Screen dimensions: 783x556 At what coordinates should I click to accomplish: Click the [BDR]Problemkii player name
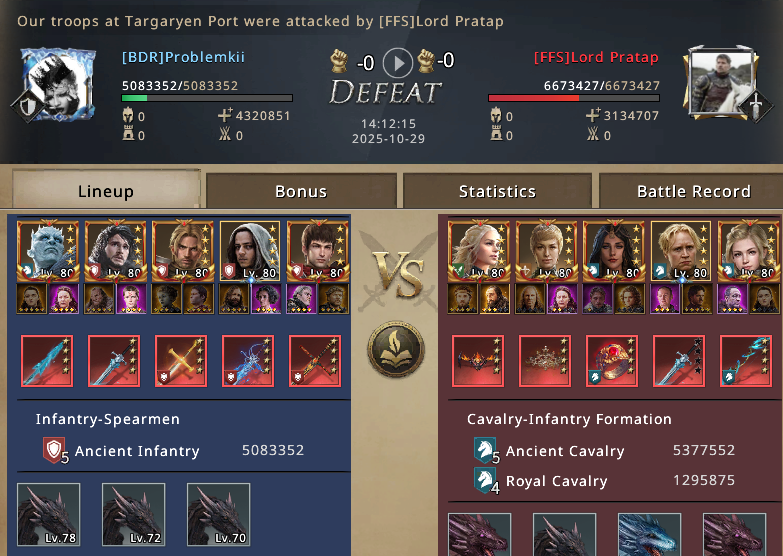click(183, 57)
